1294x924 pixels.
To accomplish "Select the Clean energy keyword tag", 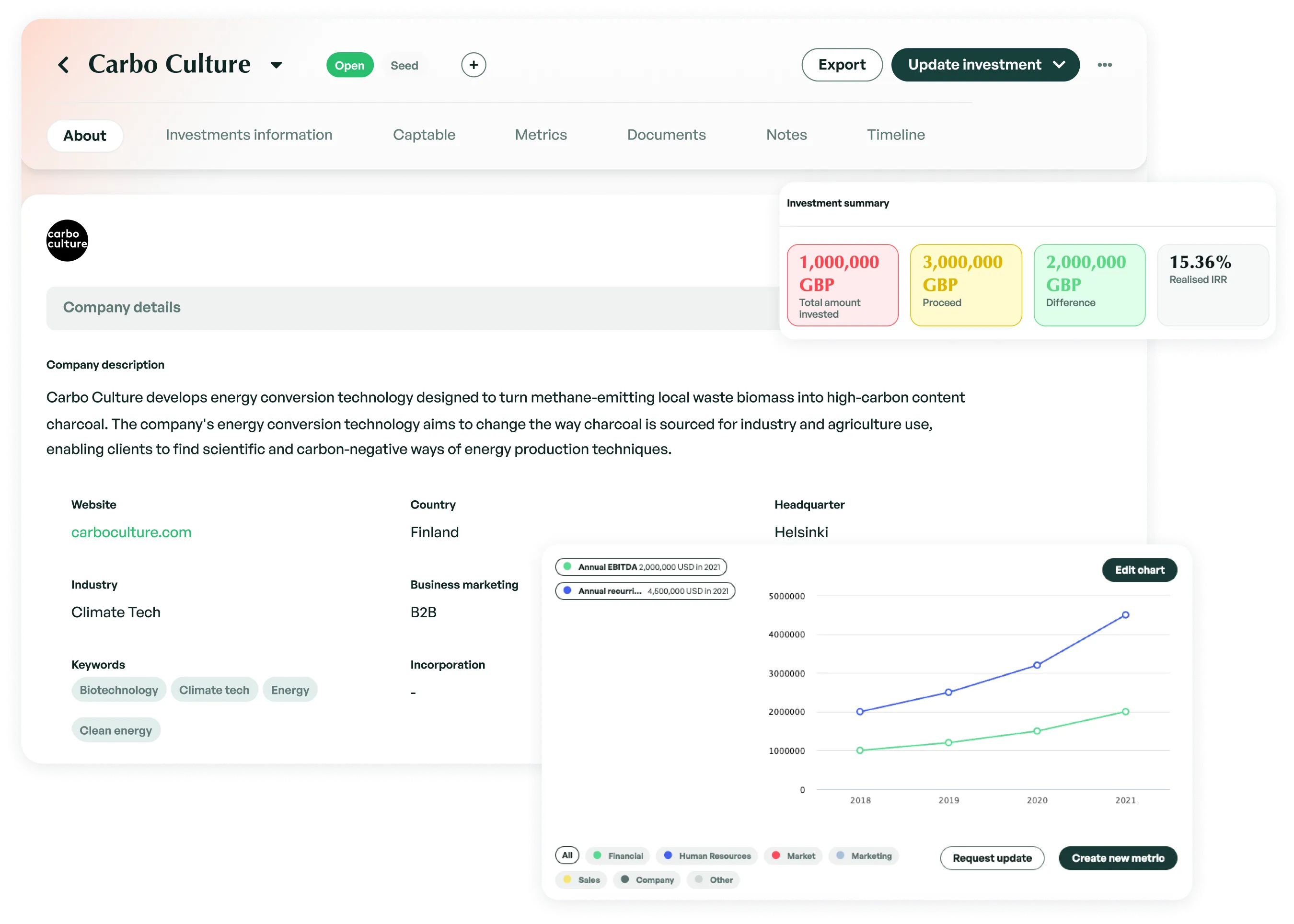I will click(116, 729).
